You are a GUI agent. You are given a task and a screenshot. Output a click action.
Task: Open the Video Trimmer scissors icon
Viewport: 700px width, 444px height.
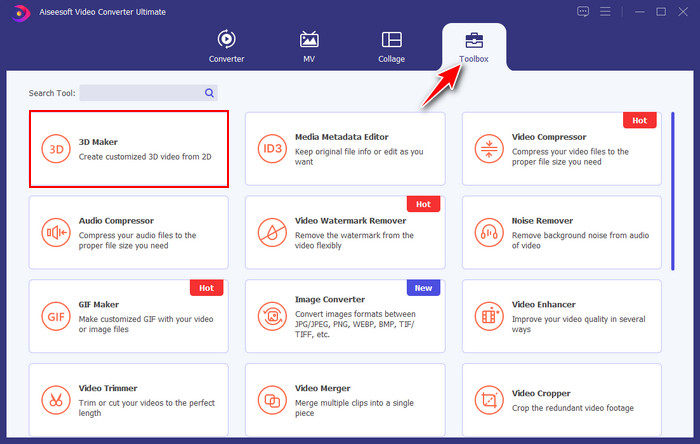[x=56, y=400]
